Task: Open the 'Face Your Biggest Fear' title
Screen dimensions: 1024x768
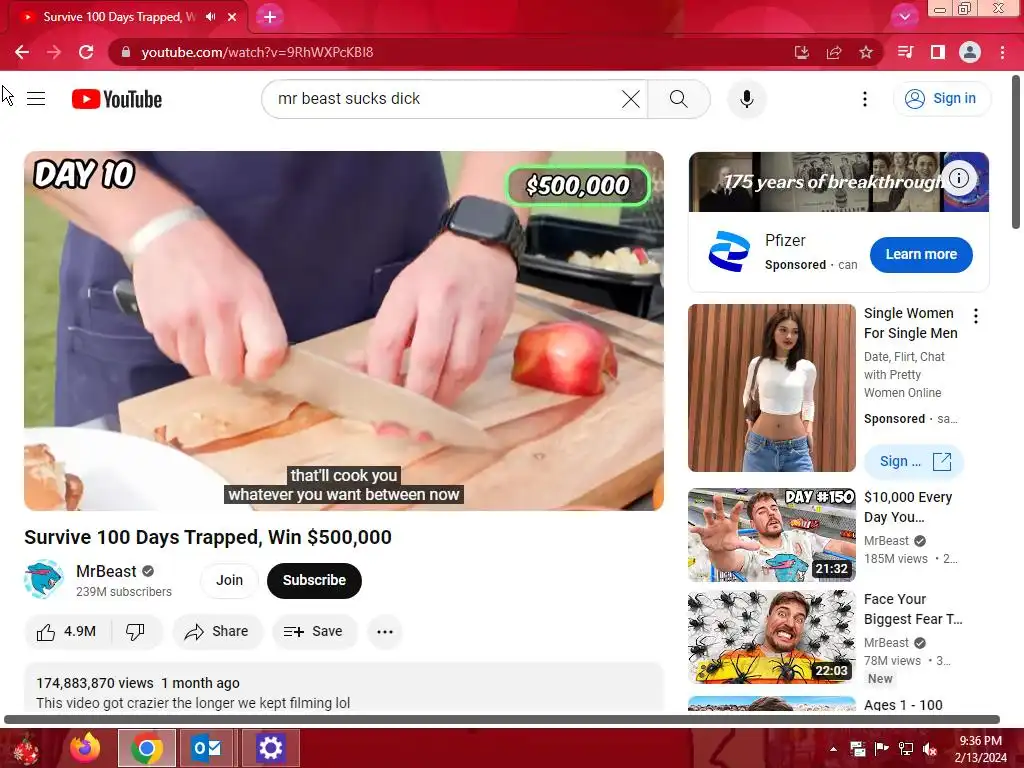Action: tap(912, 609)
